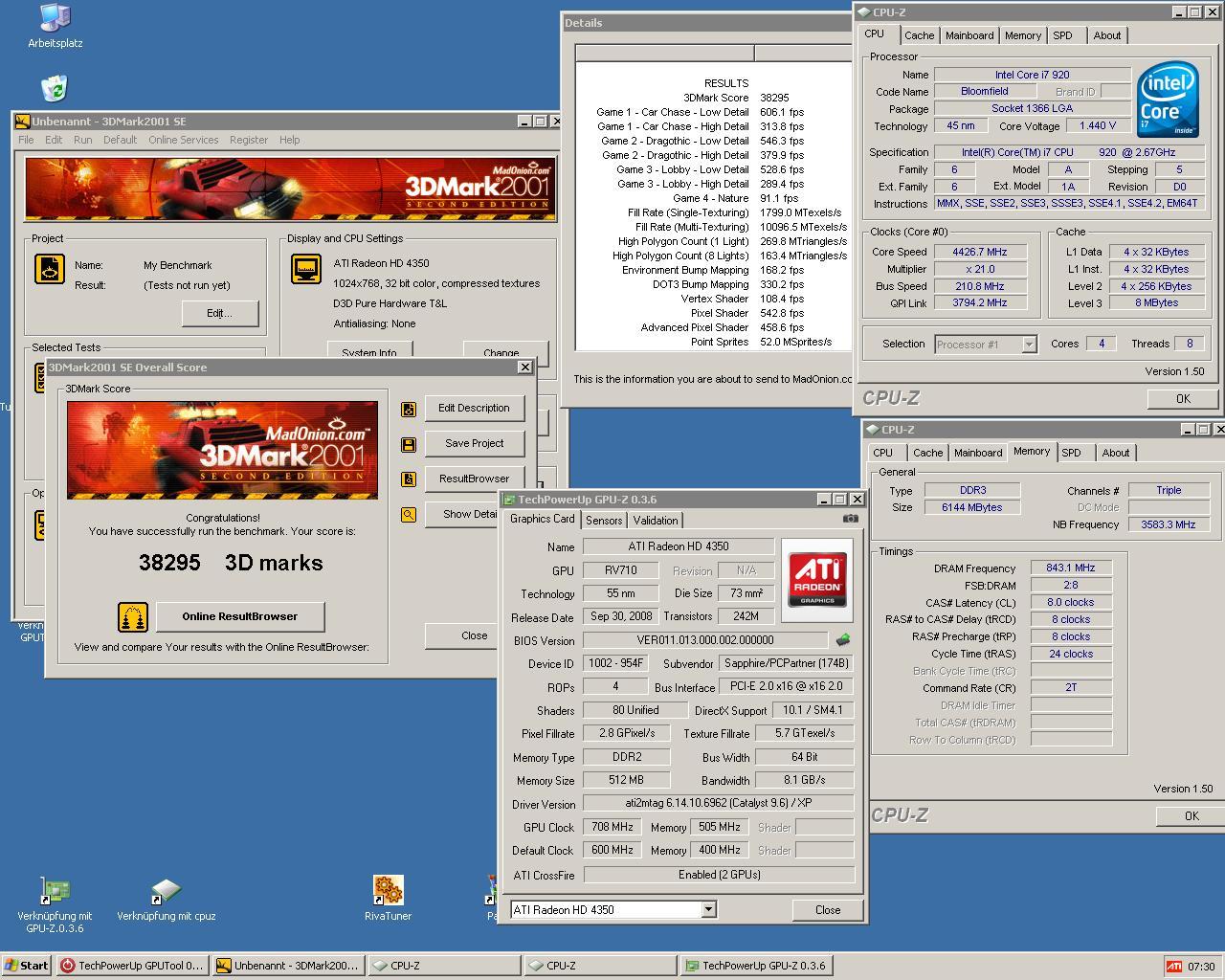Viewport: 1225px width, 980px height.
Task: Switch to Cache tab in top CPU-Z
Action: pos(920,35)
